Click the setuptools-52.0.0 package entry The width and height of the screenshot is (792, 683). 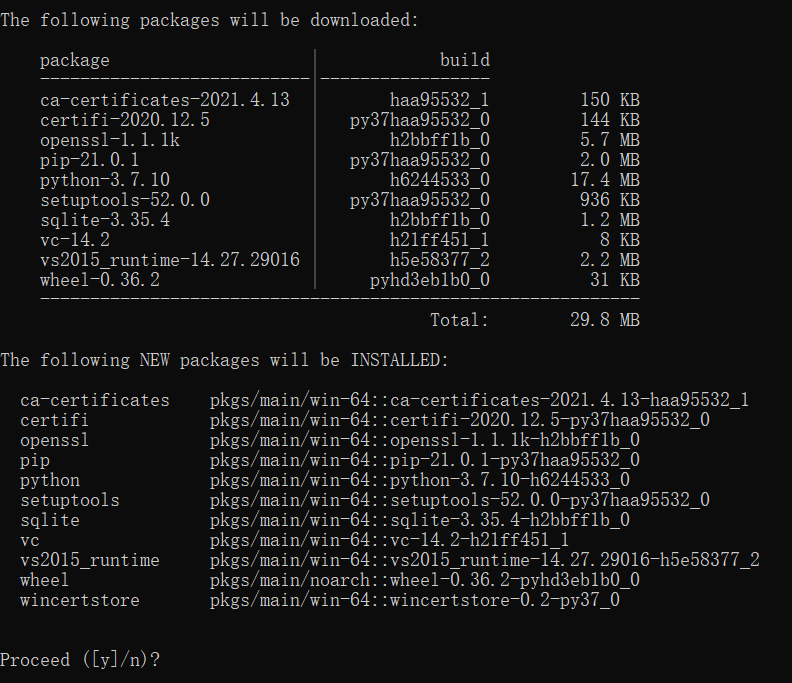(125, 200)
